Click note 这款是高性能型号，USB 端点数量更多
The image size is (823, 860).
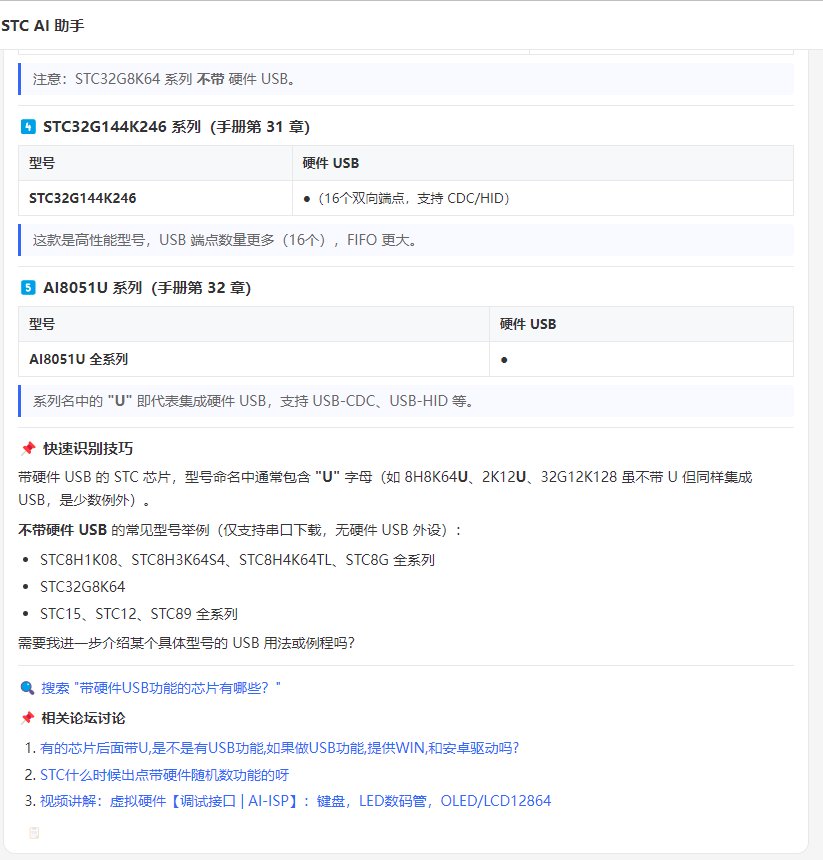point(406,240)
